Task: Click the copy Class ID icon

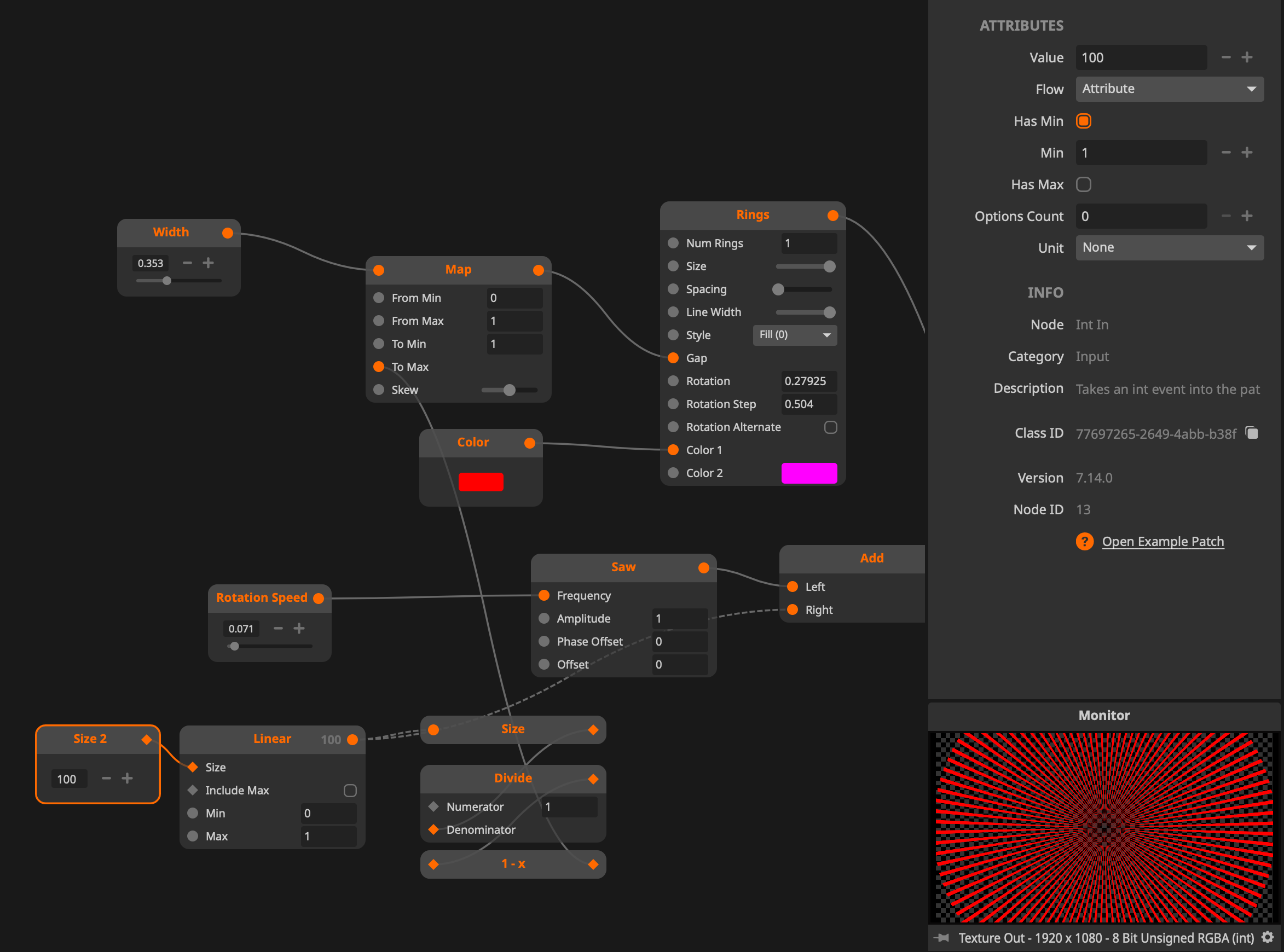Action: click(1252, 433)
